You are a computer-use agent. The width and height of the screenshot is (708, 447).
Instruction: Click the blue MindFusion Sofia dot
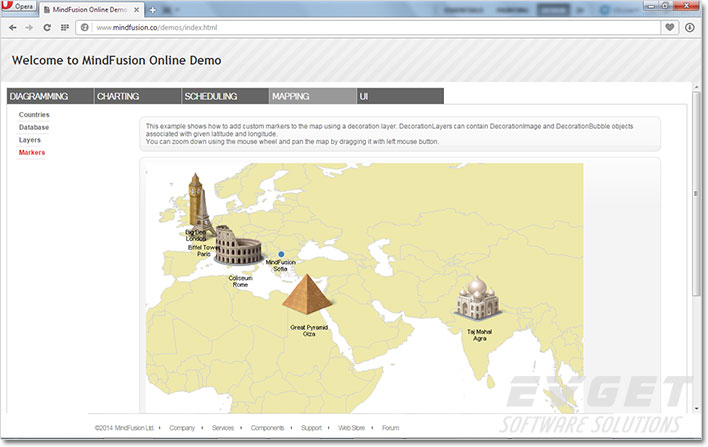point(281,254)
